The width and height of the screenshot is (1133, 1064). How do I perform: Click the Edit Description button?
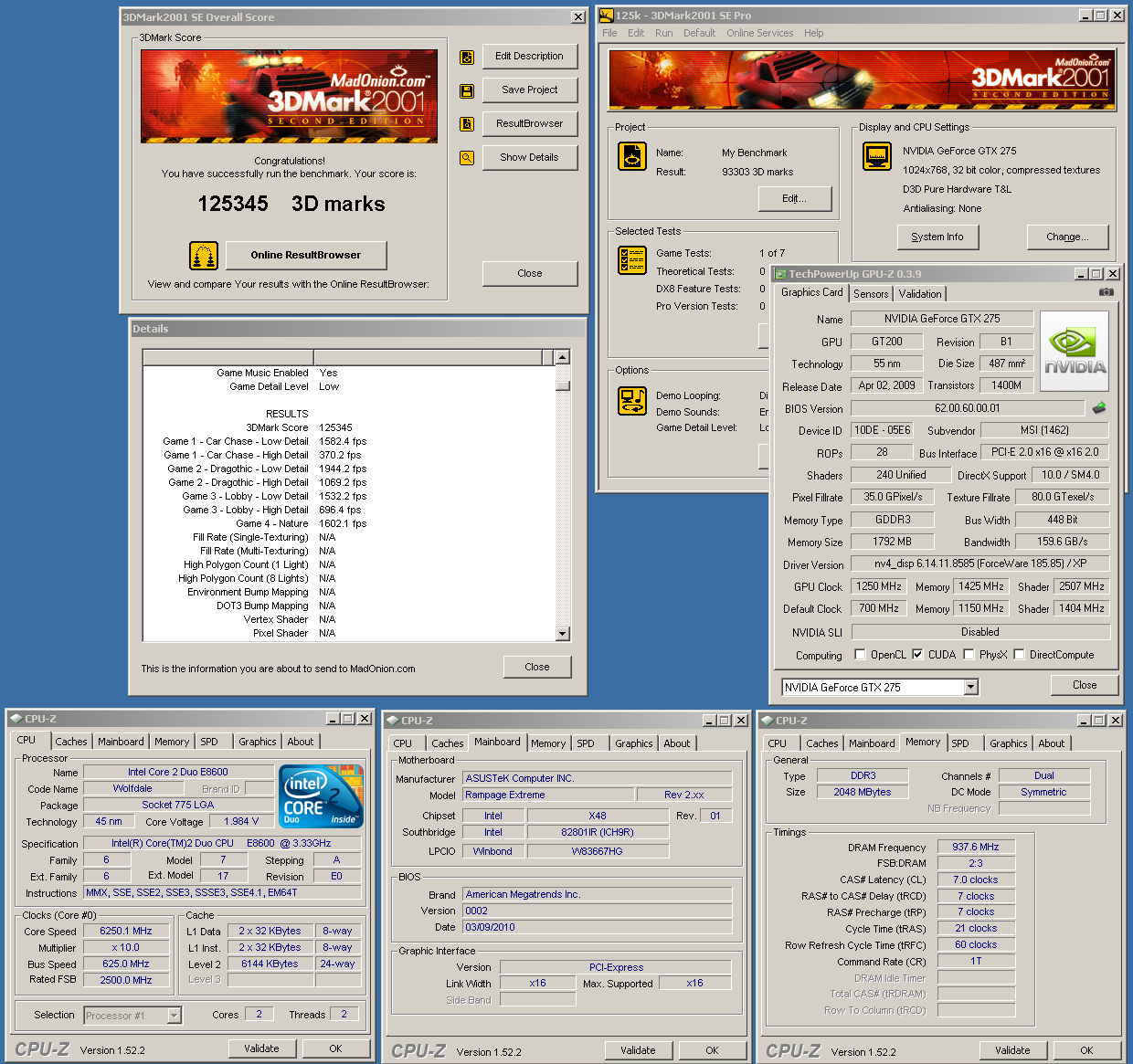coord(530,57)
